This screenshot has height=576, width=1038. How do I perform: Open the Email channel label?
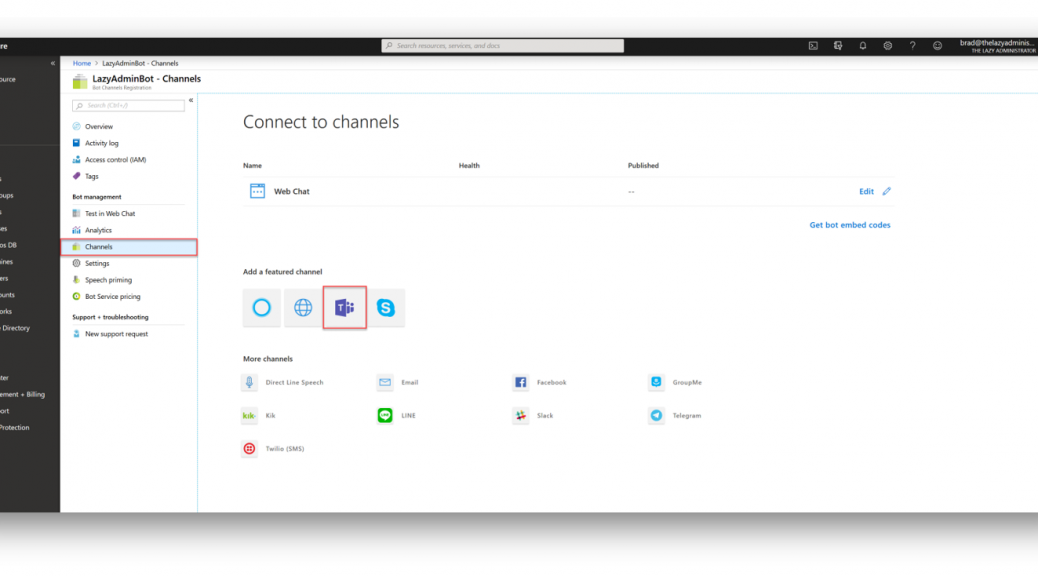(410, 383)
